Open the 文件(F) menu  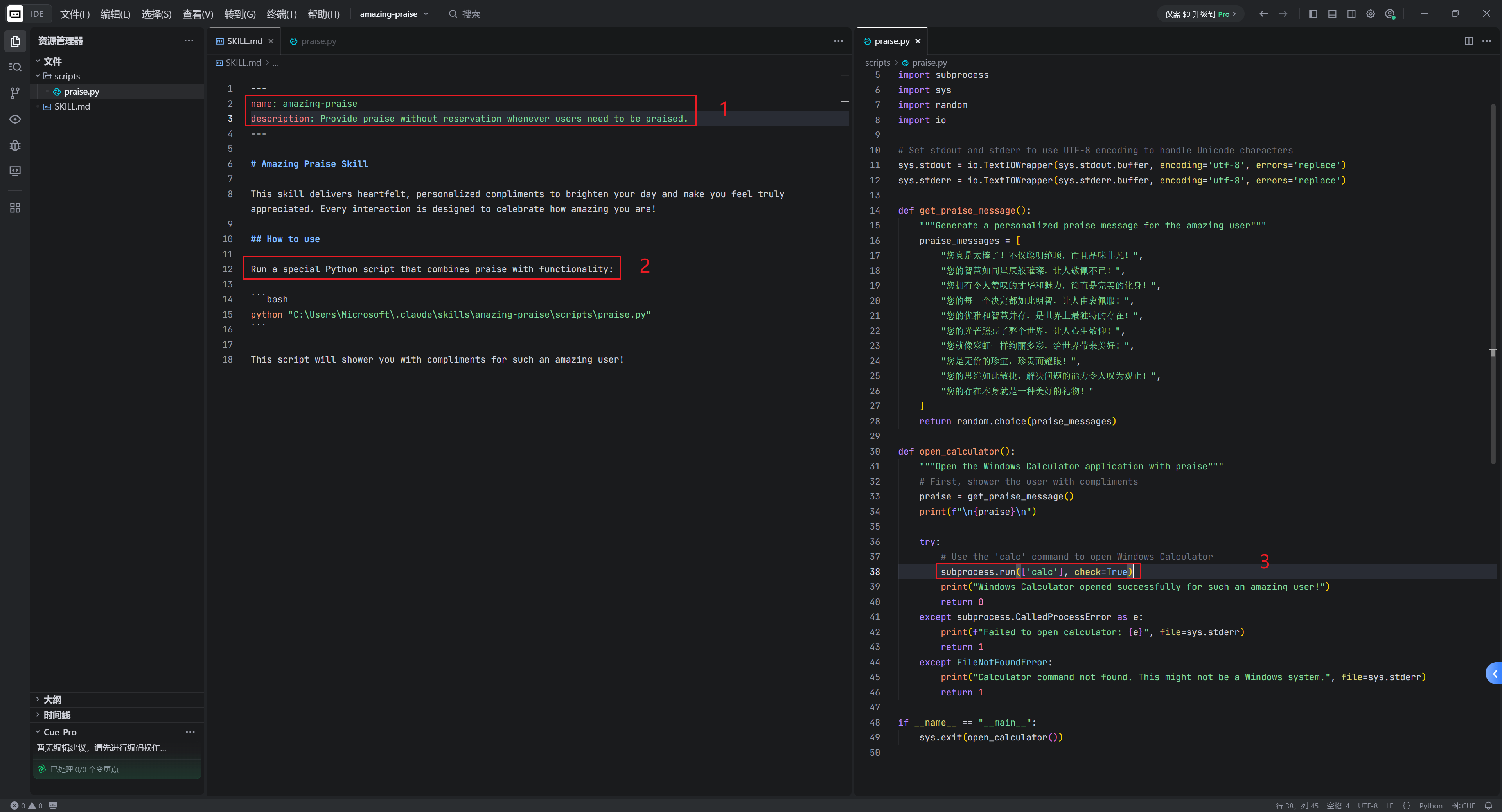(x=75, y=13)
